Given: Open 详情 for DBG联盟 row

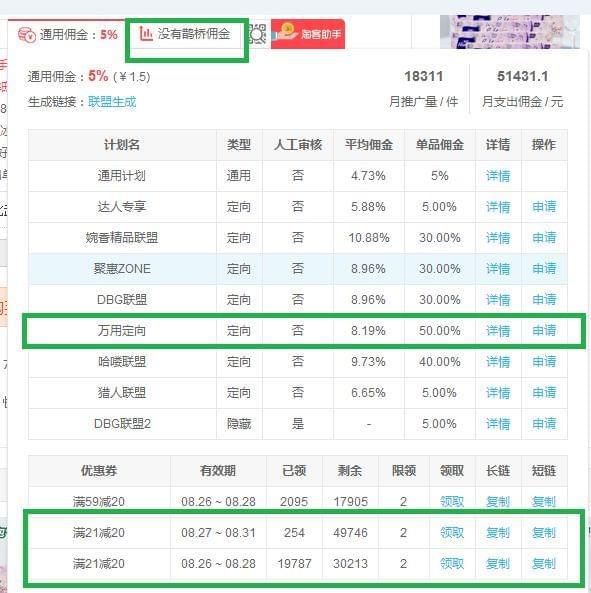Looking at the screenshot, I should tap(498, 300).
